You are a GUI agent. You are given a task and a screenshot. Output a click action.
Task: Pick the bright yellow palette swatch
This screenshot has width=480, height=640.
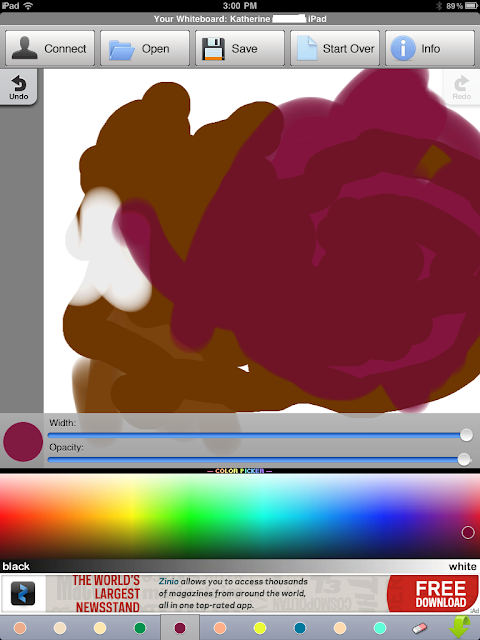click(260, 628)
